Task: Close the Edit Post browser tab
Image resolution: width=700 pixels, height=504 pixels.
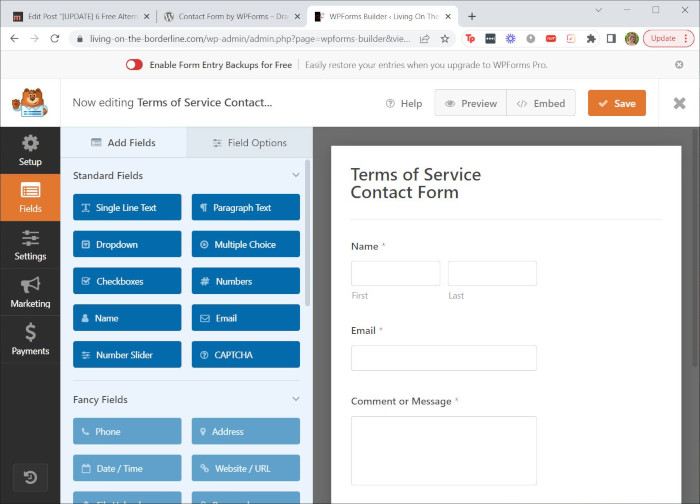Action: 146,17
